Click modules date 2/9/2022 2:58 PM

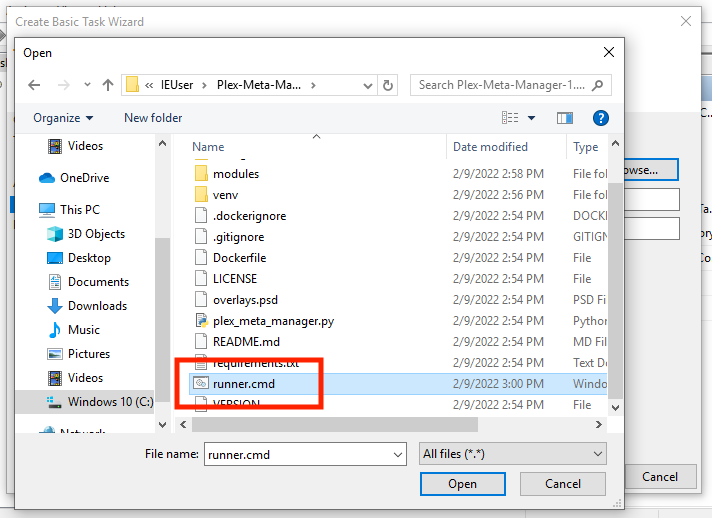point(498,174)
